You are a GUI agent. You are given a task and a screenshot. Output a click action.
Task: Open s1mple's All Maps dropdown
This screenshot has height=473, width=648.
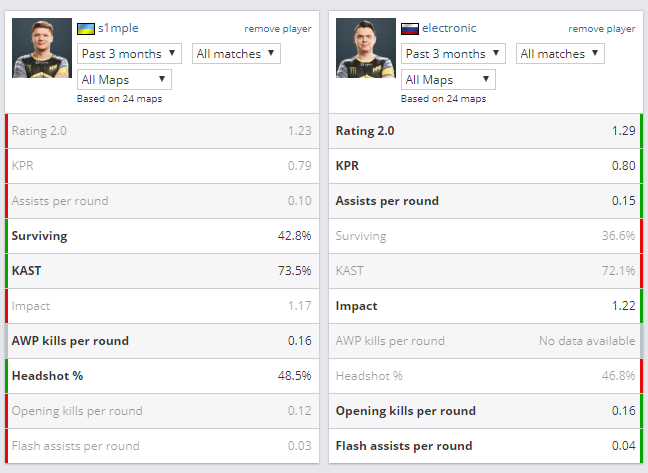click(x=124, y=79)
